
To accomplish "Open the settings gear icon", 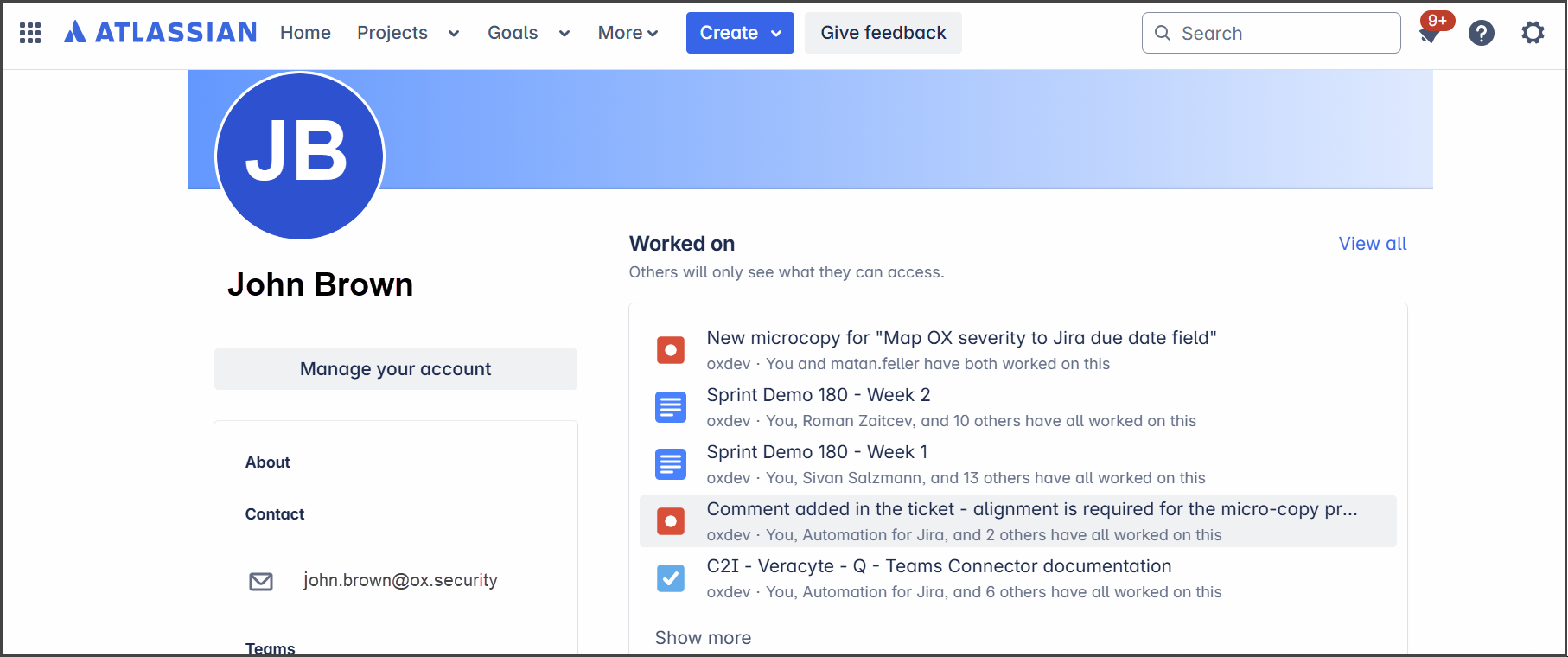I will pyautogui.click(x=1533, y=33).
